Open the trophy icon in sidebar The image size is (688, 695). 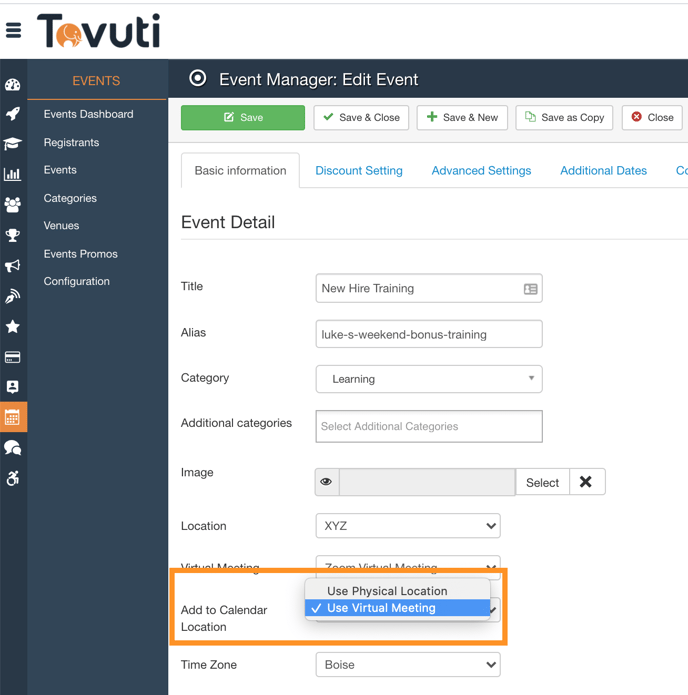(x=13, y=235)
